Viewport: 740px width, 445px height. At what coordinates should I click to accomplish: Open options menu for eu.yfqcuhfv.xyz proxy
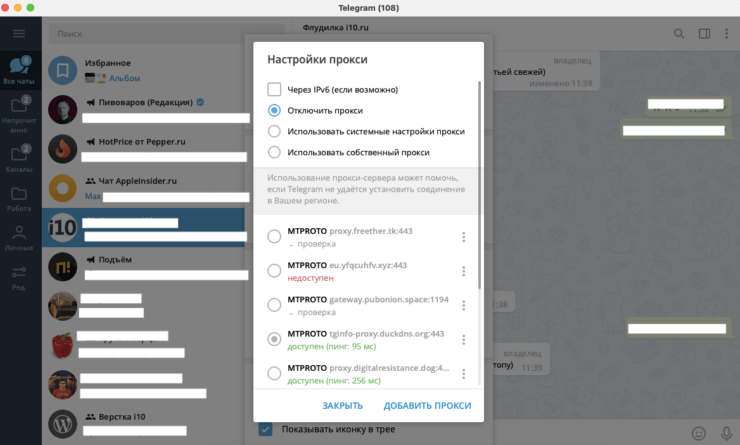(463, 271)
